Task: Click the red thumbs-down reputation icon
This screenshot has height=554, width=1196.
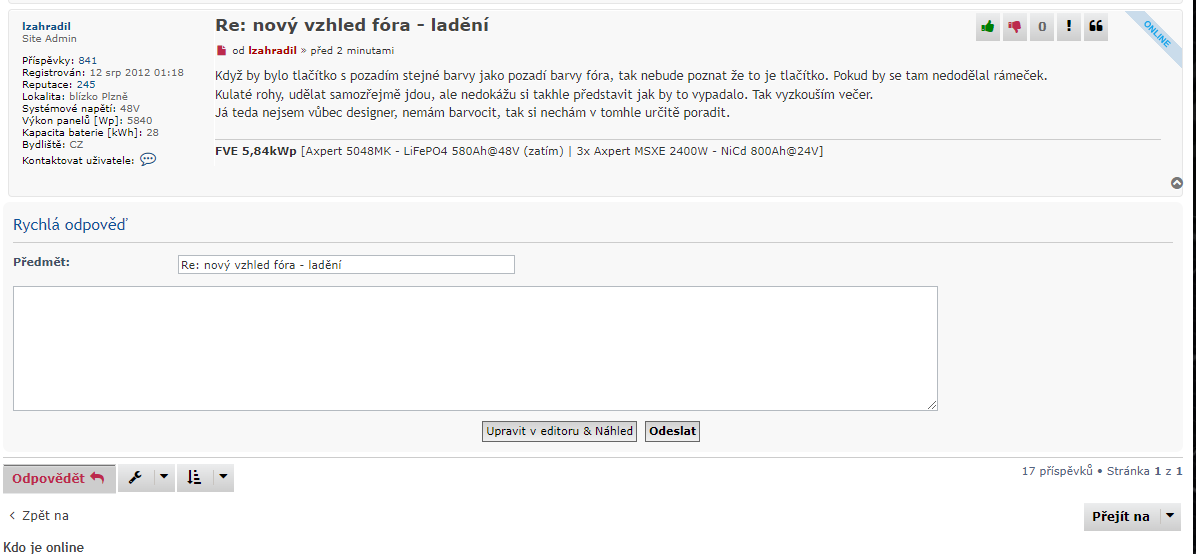Action: tap(1015, 27)
